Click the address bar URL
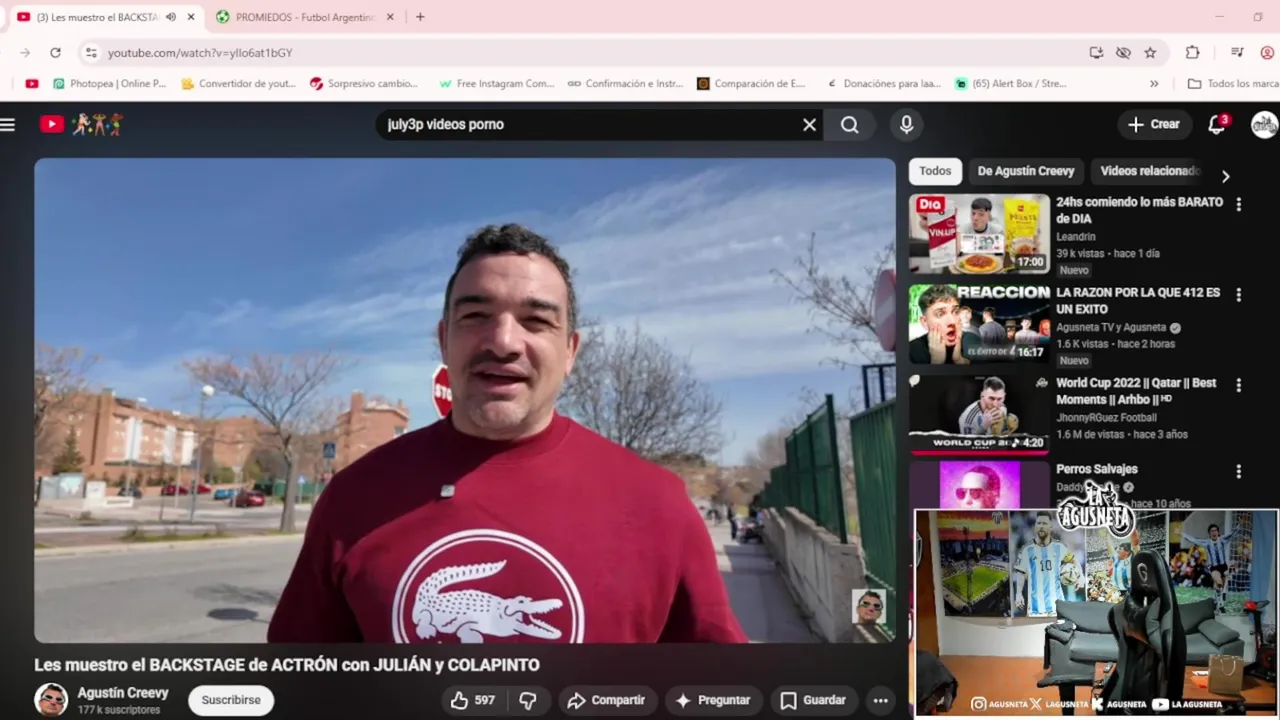The image size is (1280, 720). tap(200, 53)
